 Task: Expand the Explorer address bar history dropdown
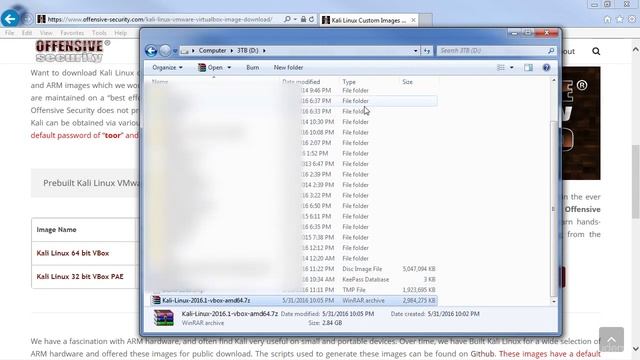pyautogui.click(x=416, y=51)
